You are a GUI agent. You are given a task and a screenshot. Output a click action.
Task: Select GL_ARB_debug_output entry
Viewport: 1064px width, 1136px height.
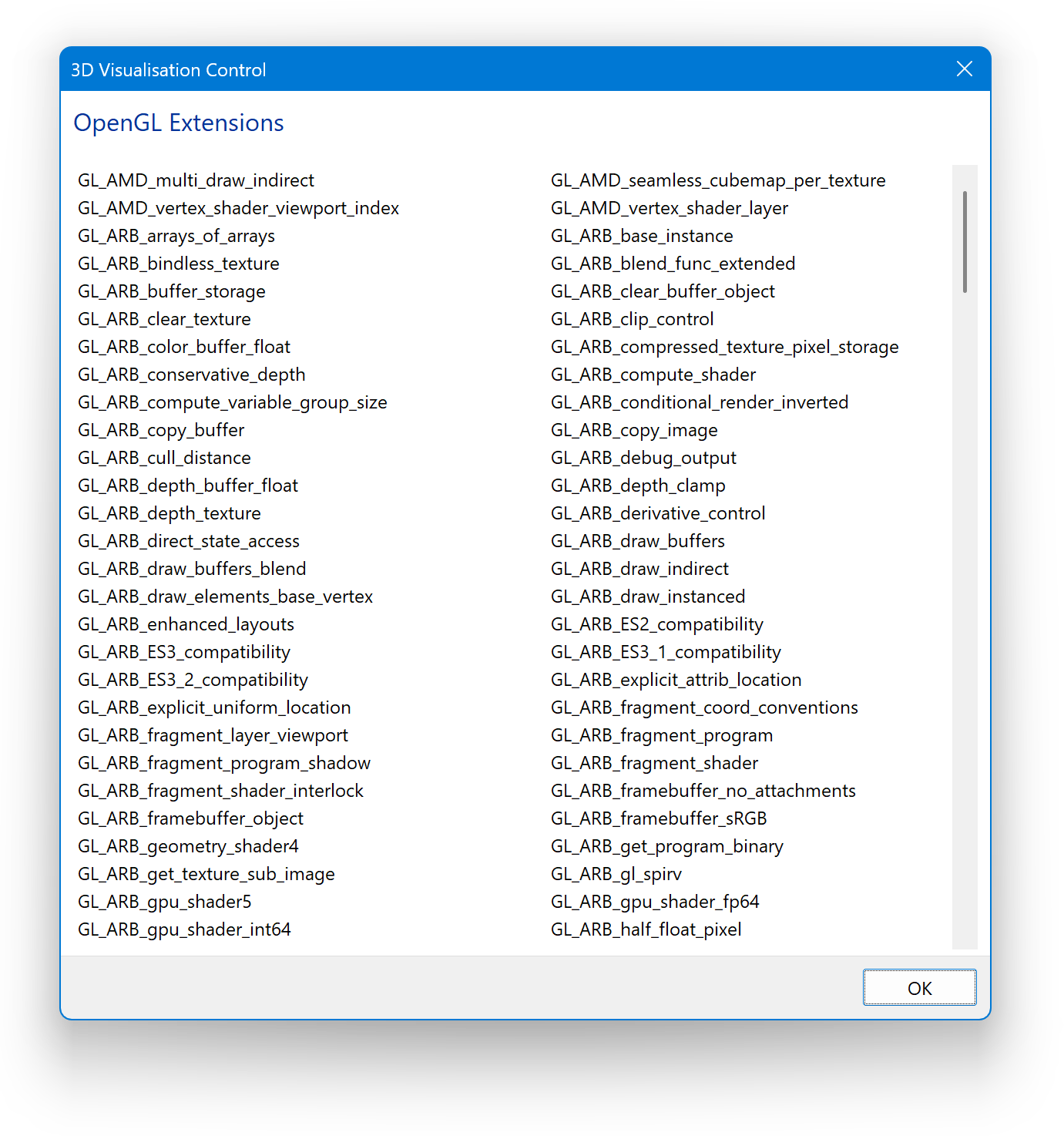click(x=643, y=458)
